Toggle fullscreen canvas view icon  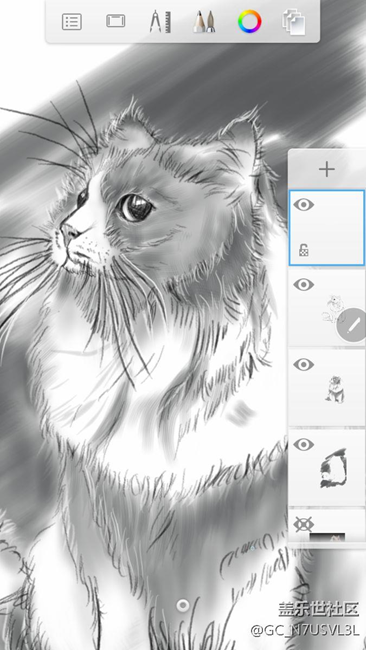point(116,21)
